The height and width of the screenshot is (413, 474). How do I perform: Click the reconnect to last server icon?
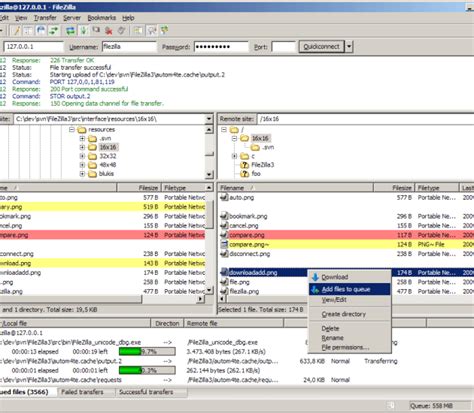121,31
